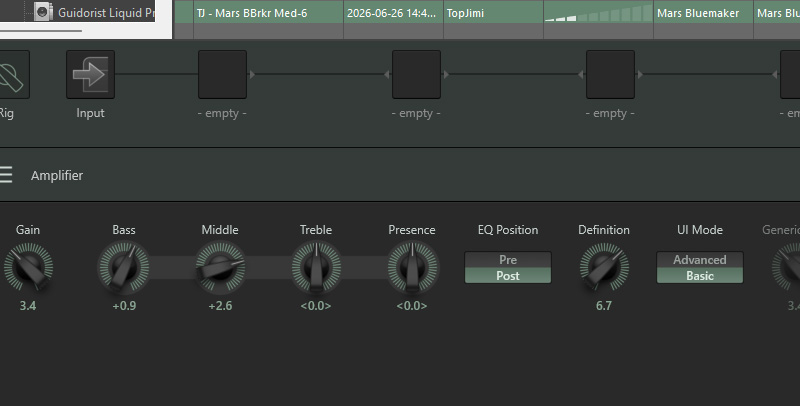Select the Guidorist Liquid Profiler tree icon
The image size is (800, 406).
(x=43, y=12)
